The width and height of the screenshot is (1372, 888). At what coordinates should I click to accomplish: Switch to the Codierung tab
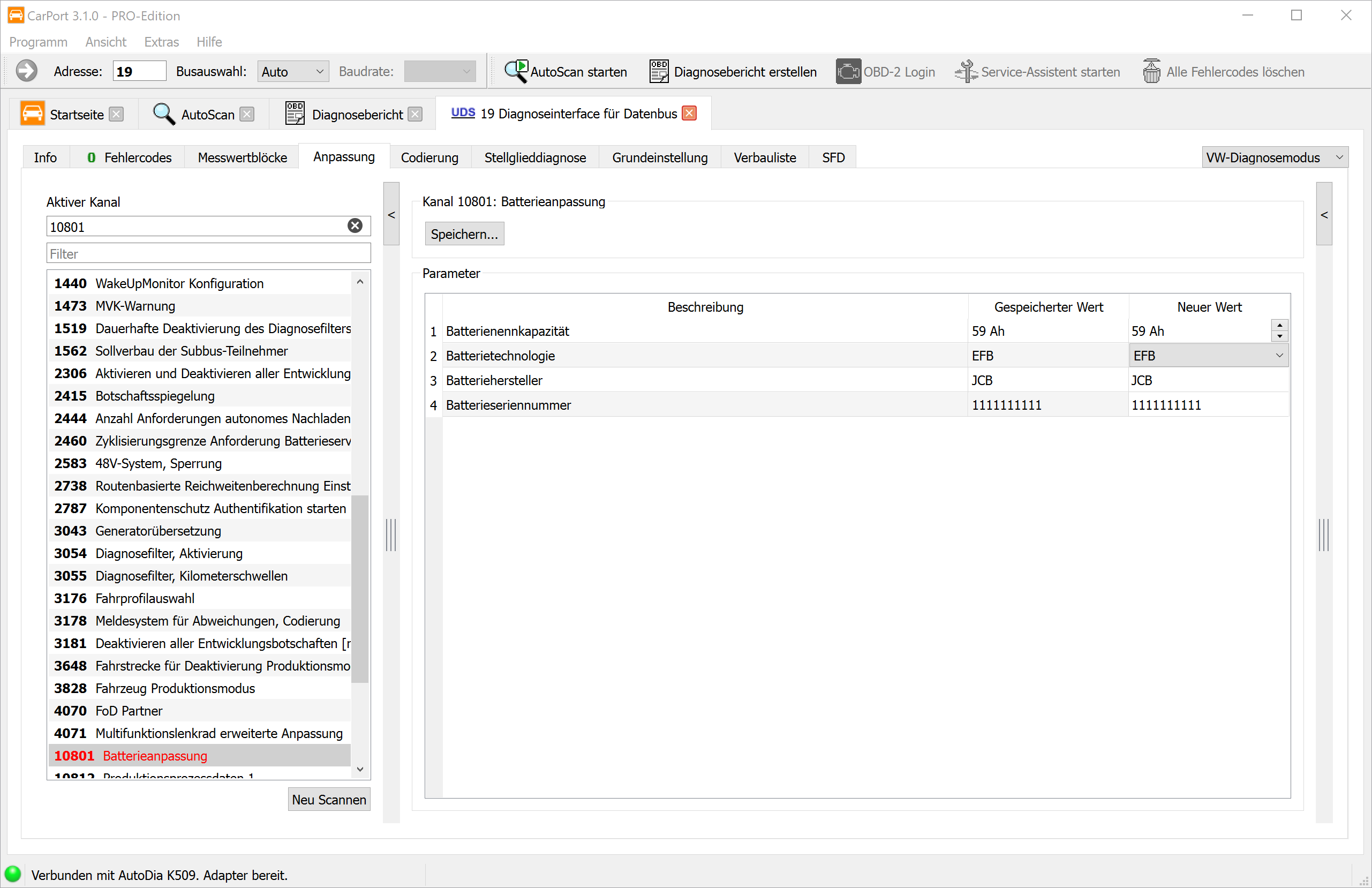coord(429,157)
